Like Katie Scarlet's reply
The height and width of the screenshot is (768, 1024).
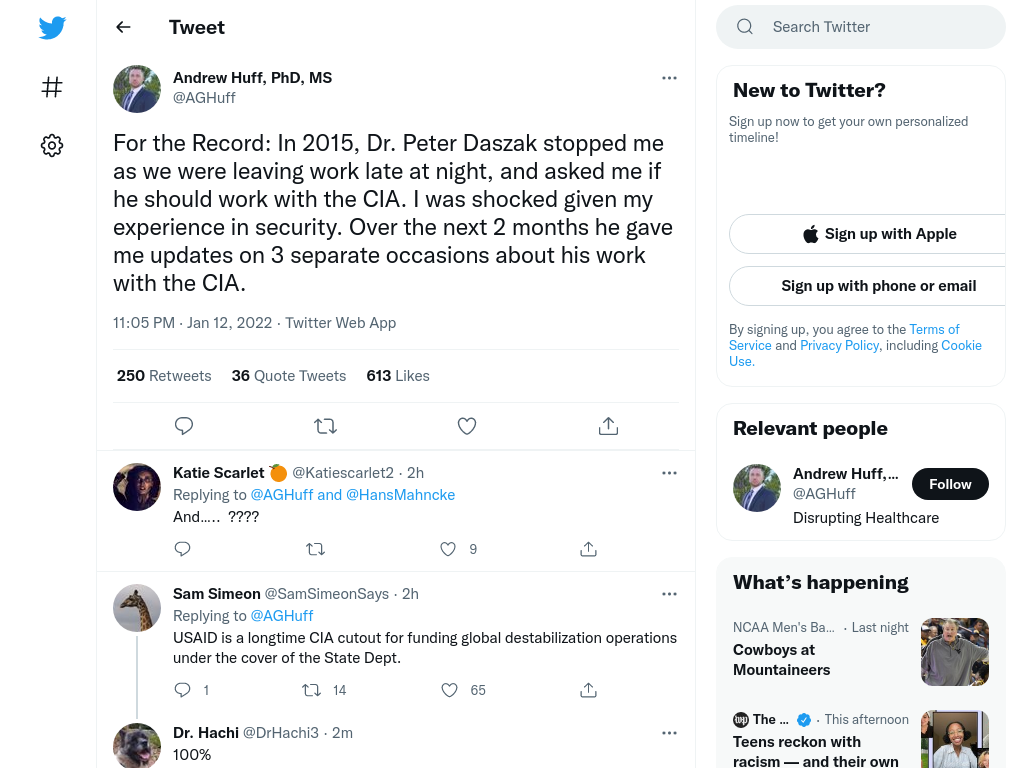coord(447,549)
